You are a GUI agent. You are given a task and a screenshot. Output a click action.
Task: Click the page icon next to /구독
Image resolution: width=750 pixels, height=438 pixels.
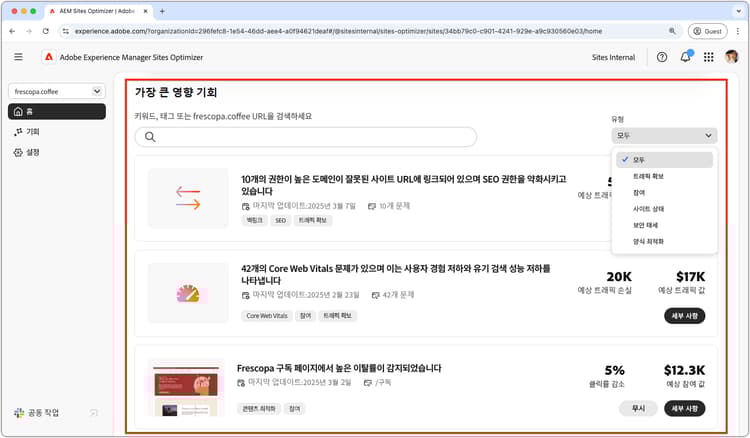[x=368, y=383]
